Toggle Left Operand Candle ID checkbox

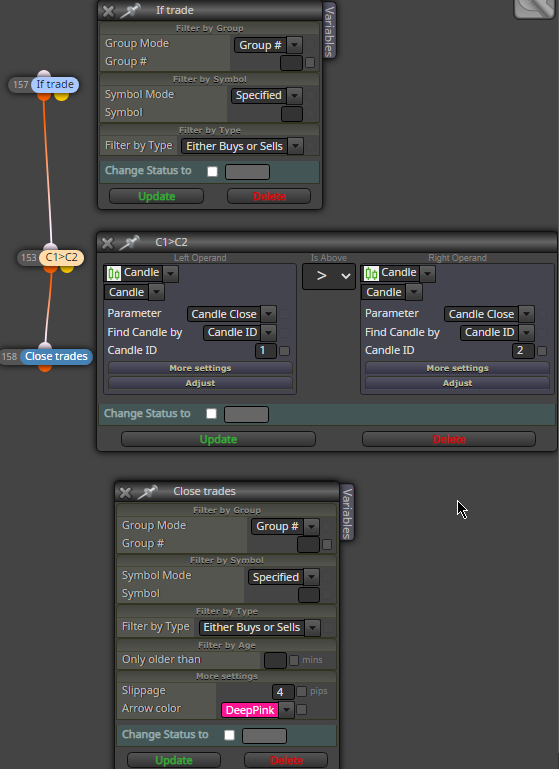point(284,351)
